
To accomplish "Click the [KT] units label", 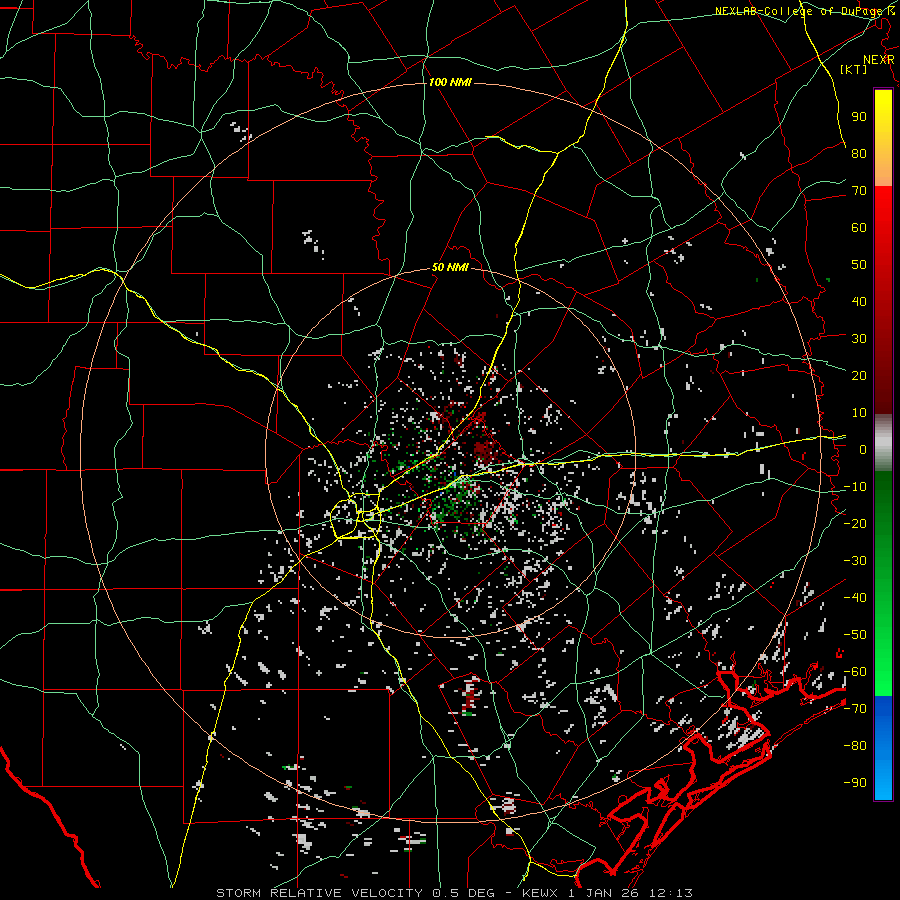I will (853, 69).
